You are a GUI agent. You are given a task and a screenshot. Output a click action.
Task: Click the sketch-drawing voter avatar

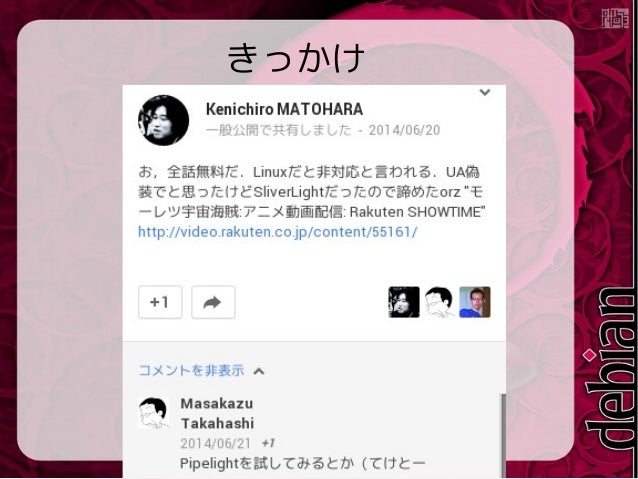click(x=439, y=302)
